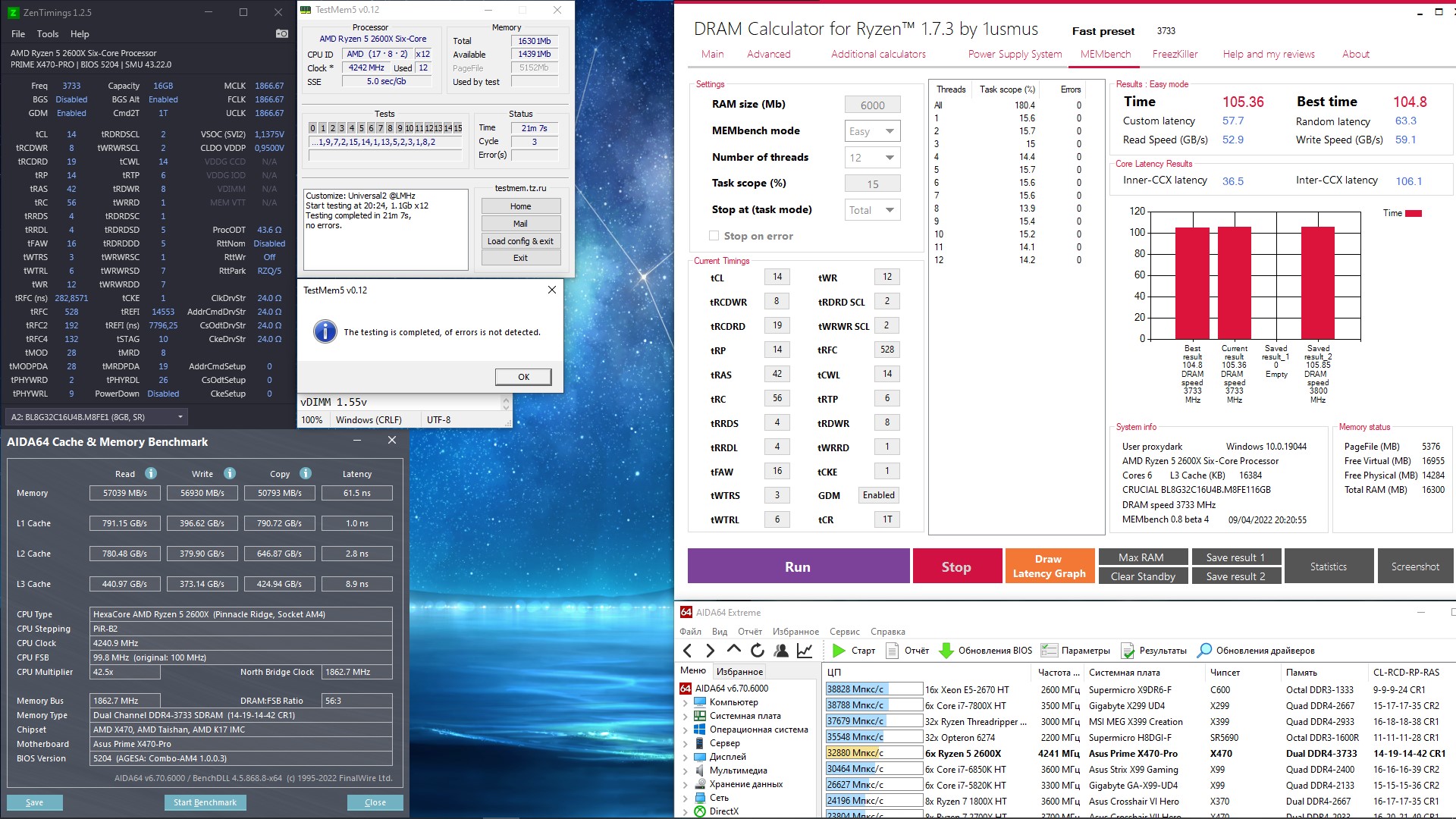Viewport: 1456px width, 819px height.
Task: Switch to the FreezKiller tab
Action: (x=1175, y=54)
